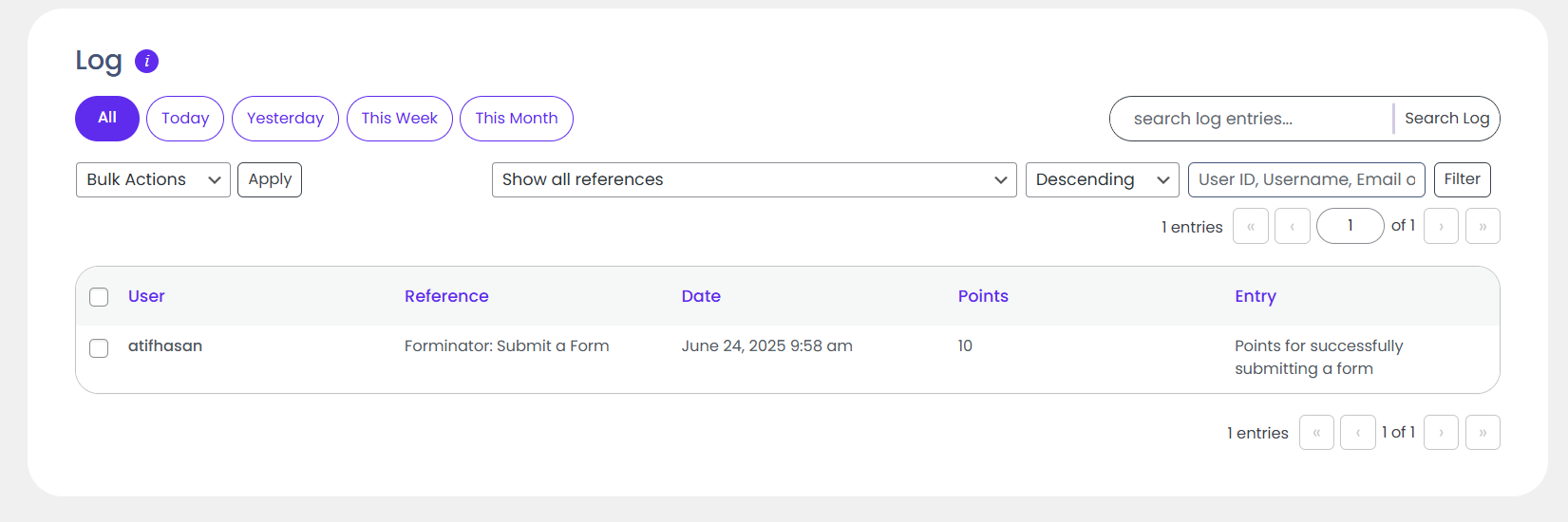The width and height of the screenshot is (1568, 522).
Task: Check the select-all checkbox in table header
Action: pyautogui.click(x=99, y=297)
